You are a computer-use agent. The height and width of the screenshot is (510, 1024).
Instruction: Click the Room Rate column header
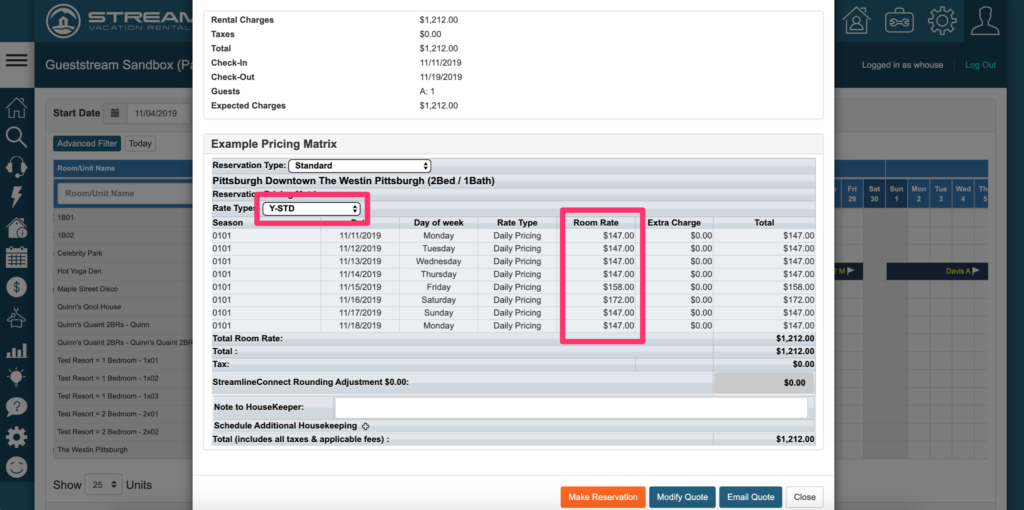point(596,223)
